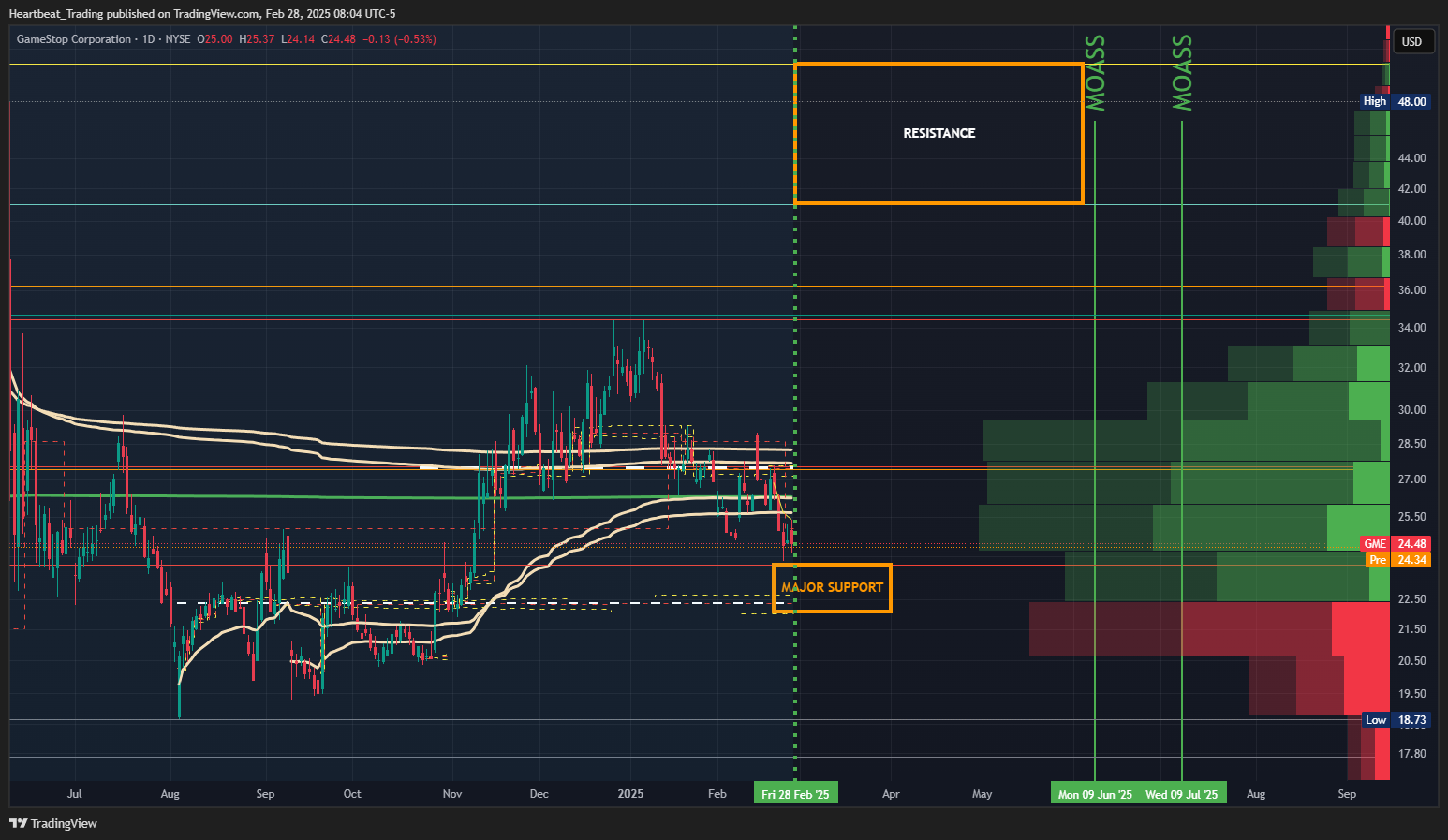The height and width of the screenshot is (840, 1448).
Task: Click 42.00 on the price axis
Action: (x=1412, y=189)
